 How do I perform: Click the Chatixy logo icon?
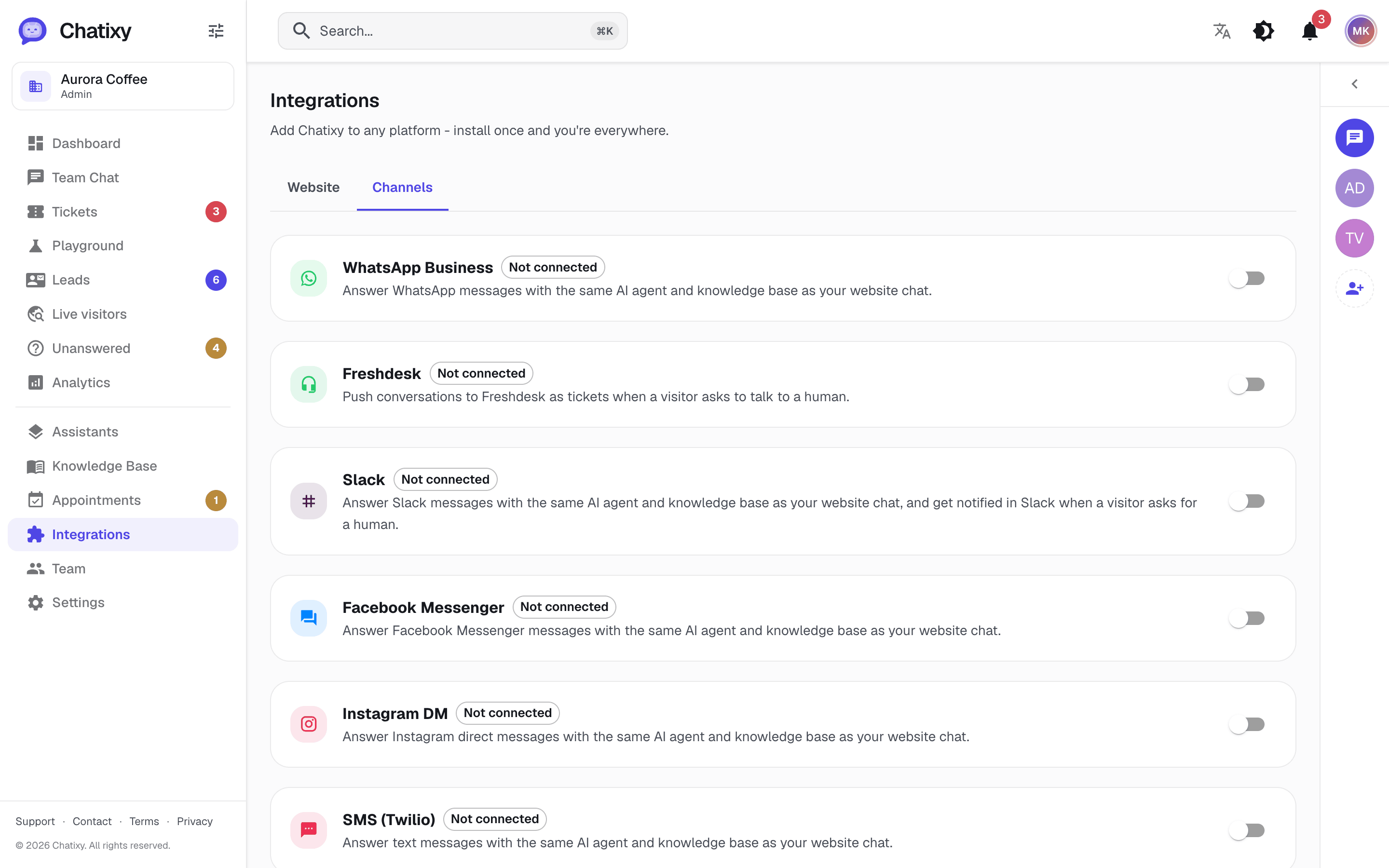pyautogui.click(x=32, y=31)
